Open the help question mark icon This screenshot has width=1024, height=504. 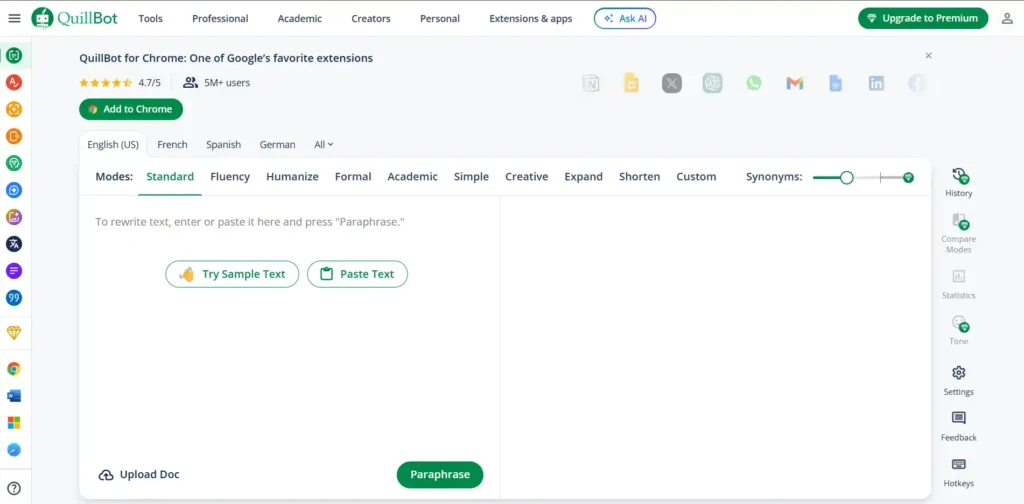click(x=14, y=488)
